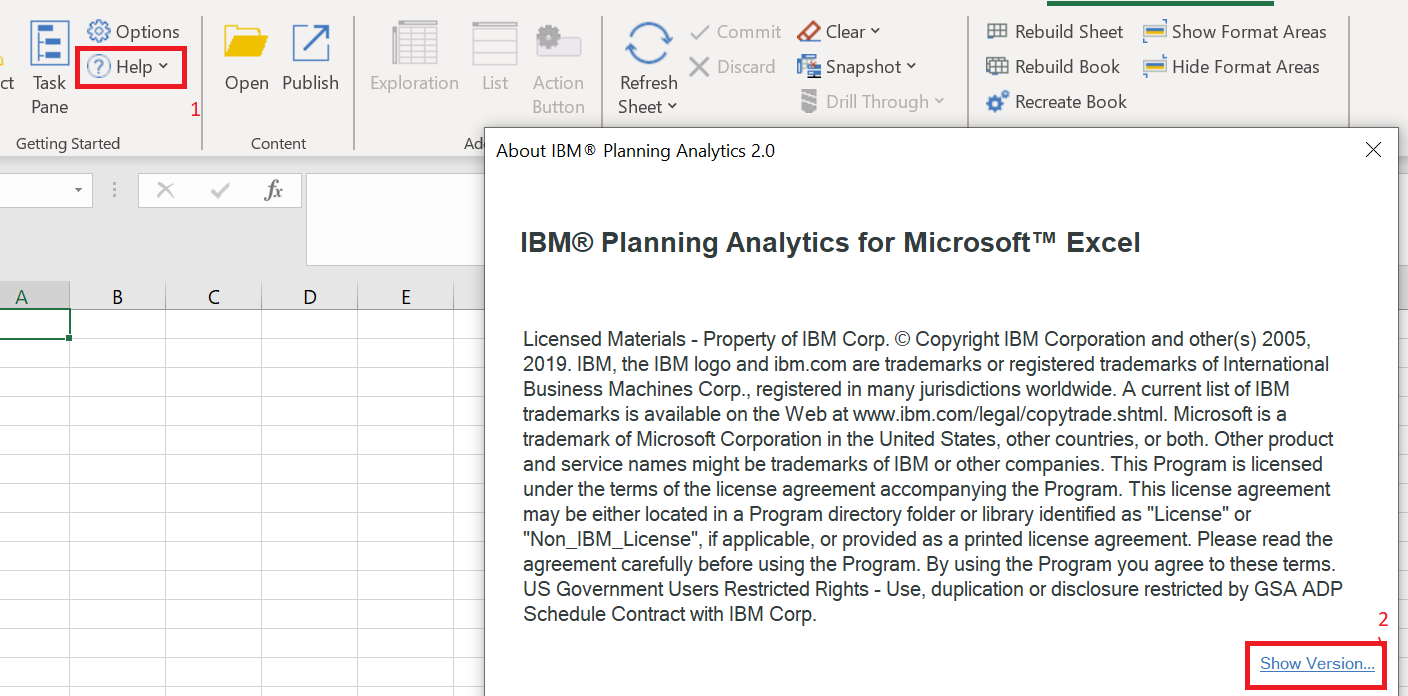Screen dimensions: 1408x696
Task: Select column C header
Action: tap(214, 297)
